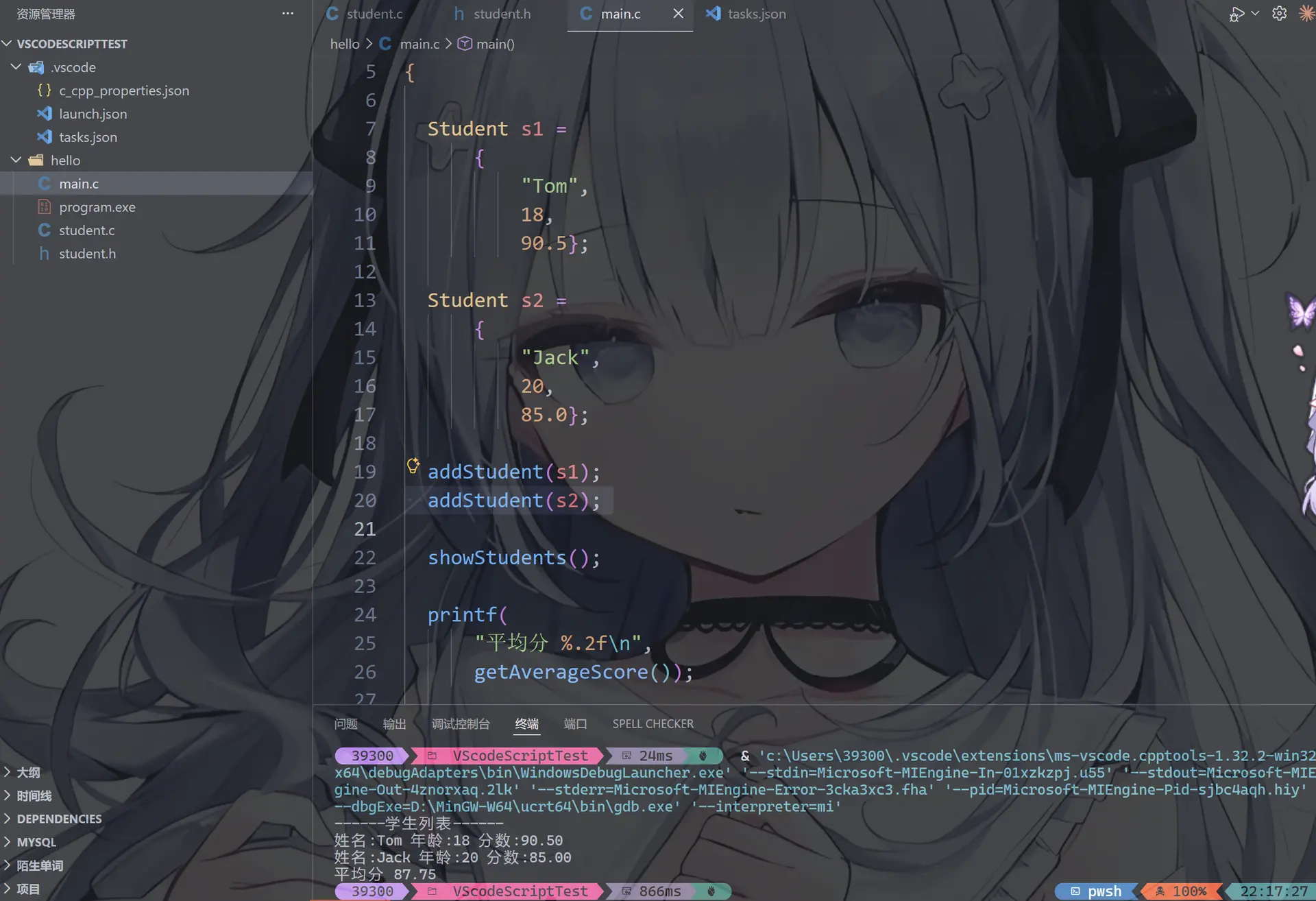This screenshot has height=901, width=1316.
Task: Open run options dropdown arrow
Action: click(x=1255, y=14)
